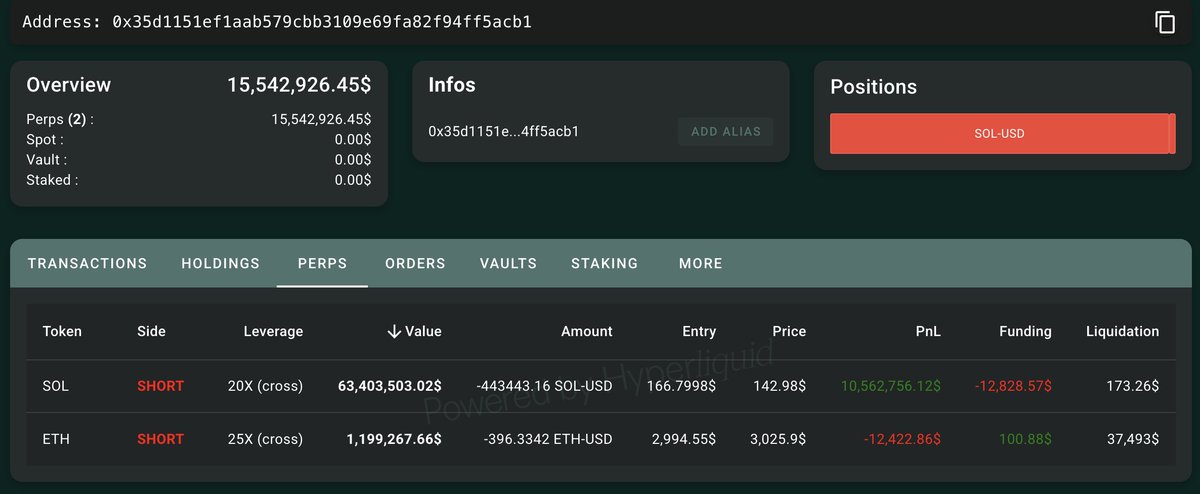
Task: Click the red SOL-USD position bar
Action: 999,133
